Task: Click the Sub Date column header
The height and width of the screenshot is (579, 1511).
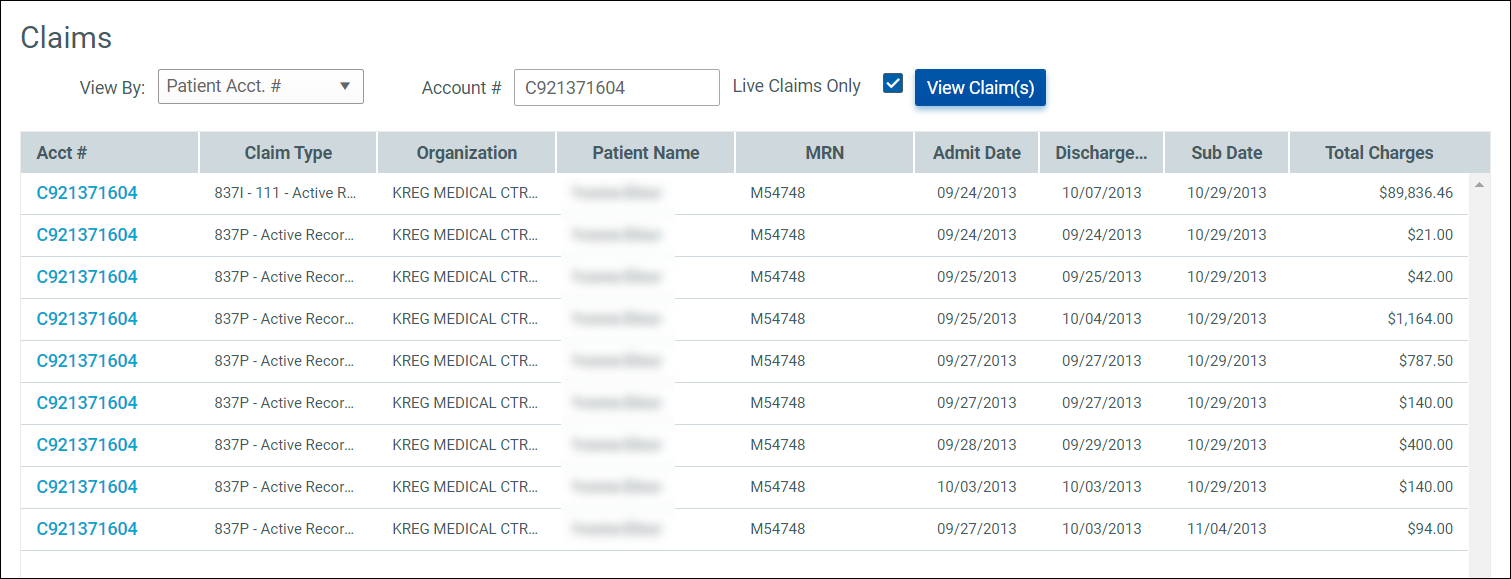Action: coord(1226,152)
